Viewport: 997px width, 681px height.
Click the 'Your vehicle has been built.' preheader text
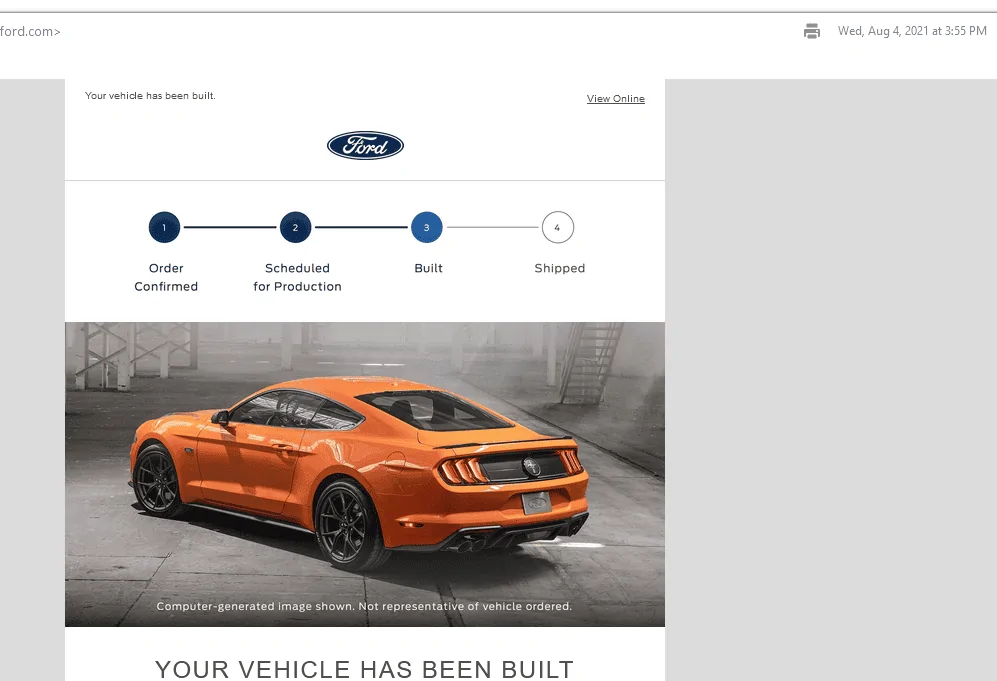point(150,95)
